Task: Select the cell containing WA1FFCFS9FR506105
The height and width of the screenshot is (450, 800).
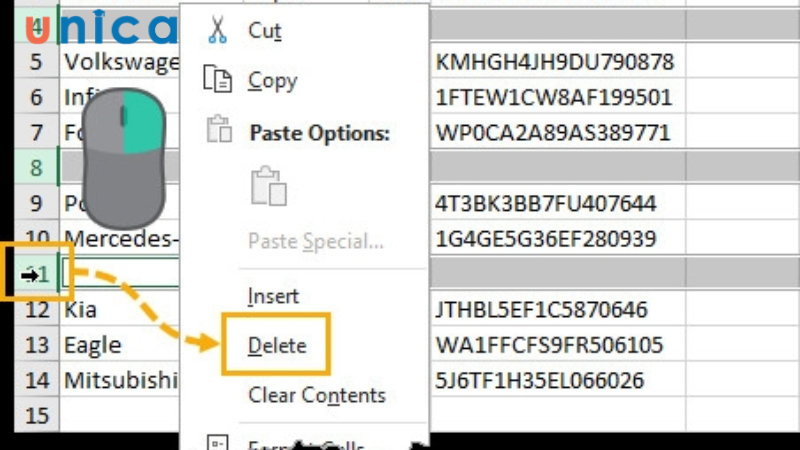Action: point(549,345)
